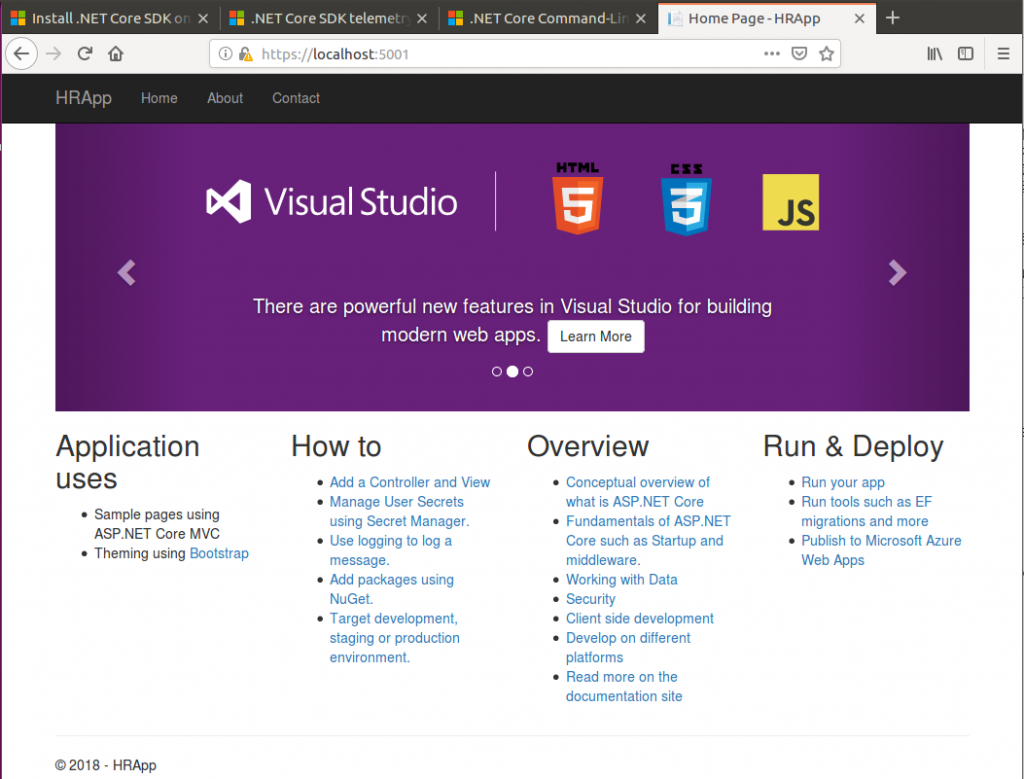Viewport: 1024px width, 779px height.
Task: Open Contact in HRApp navbar
Action: click(x=296, y=98)
